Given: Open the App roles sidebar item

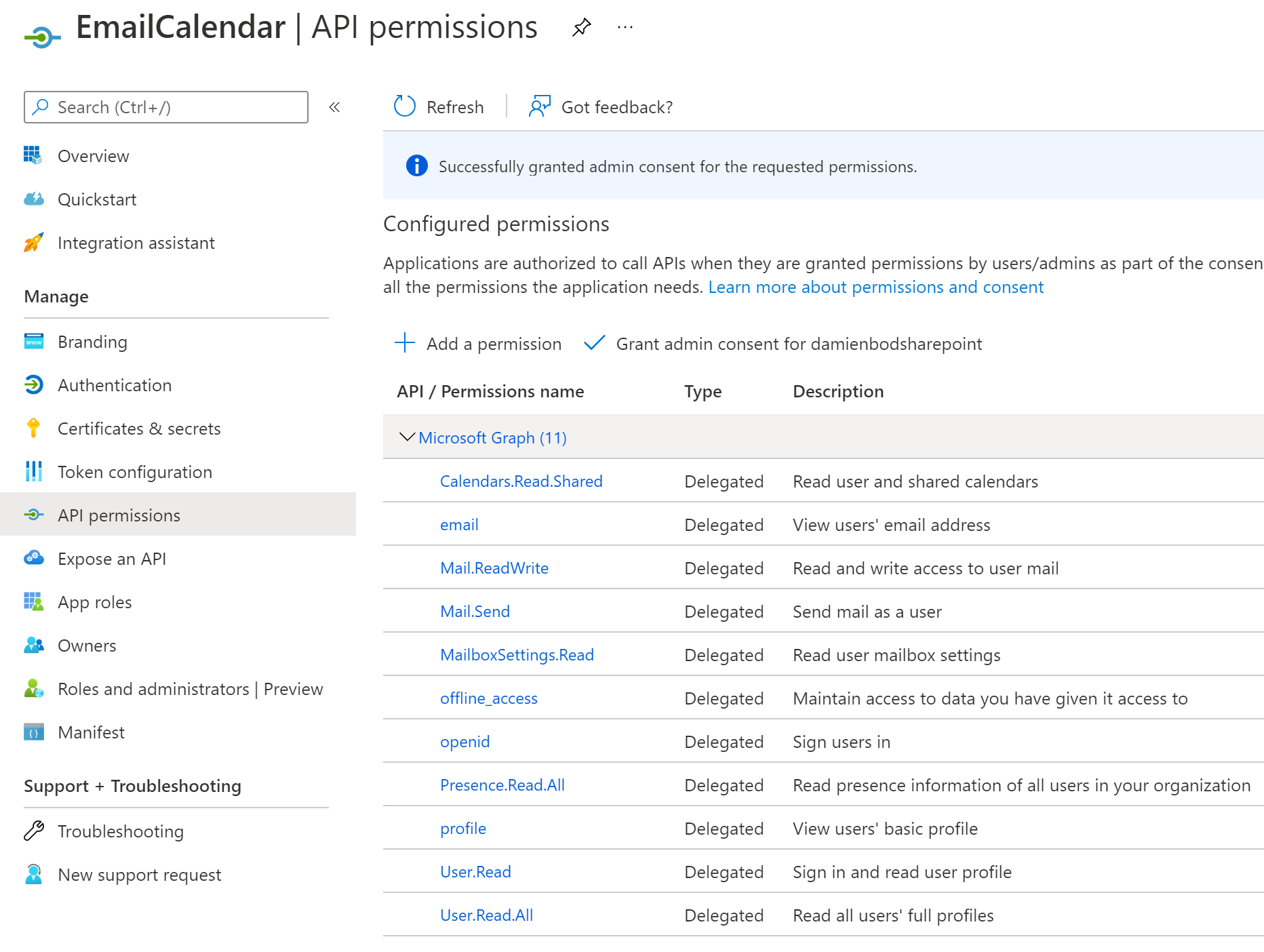Looking at the screenshot, I should [x=95, y=602].
